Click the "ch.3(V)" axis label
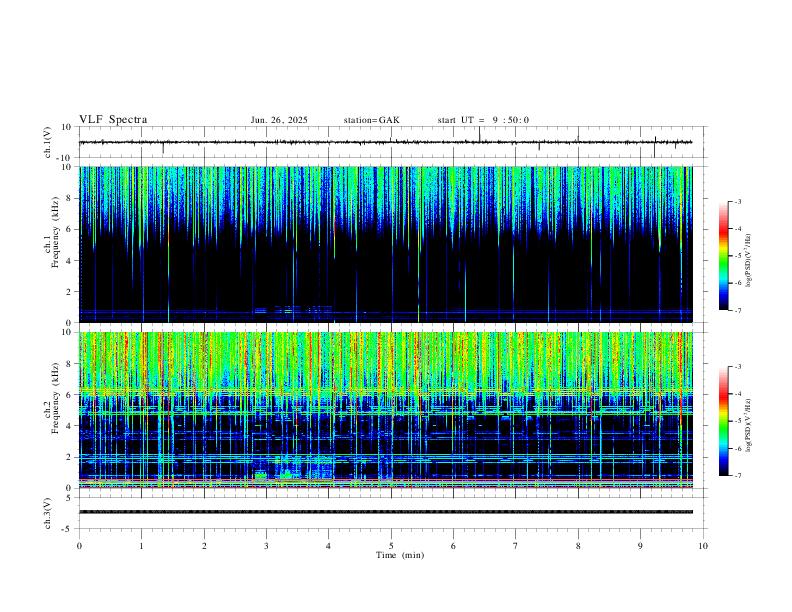 tap(48, 513)
